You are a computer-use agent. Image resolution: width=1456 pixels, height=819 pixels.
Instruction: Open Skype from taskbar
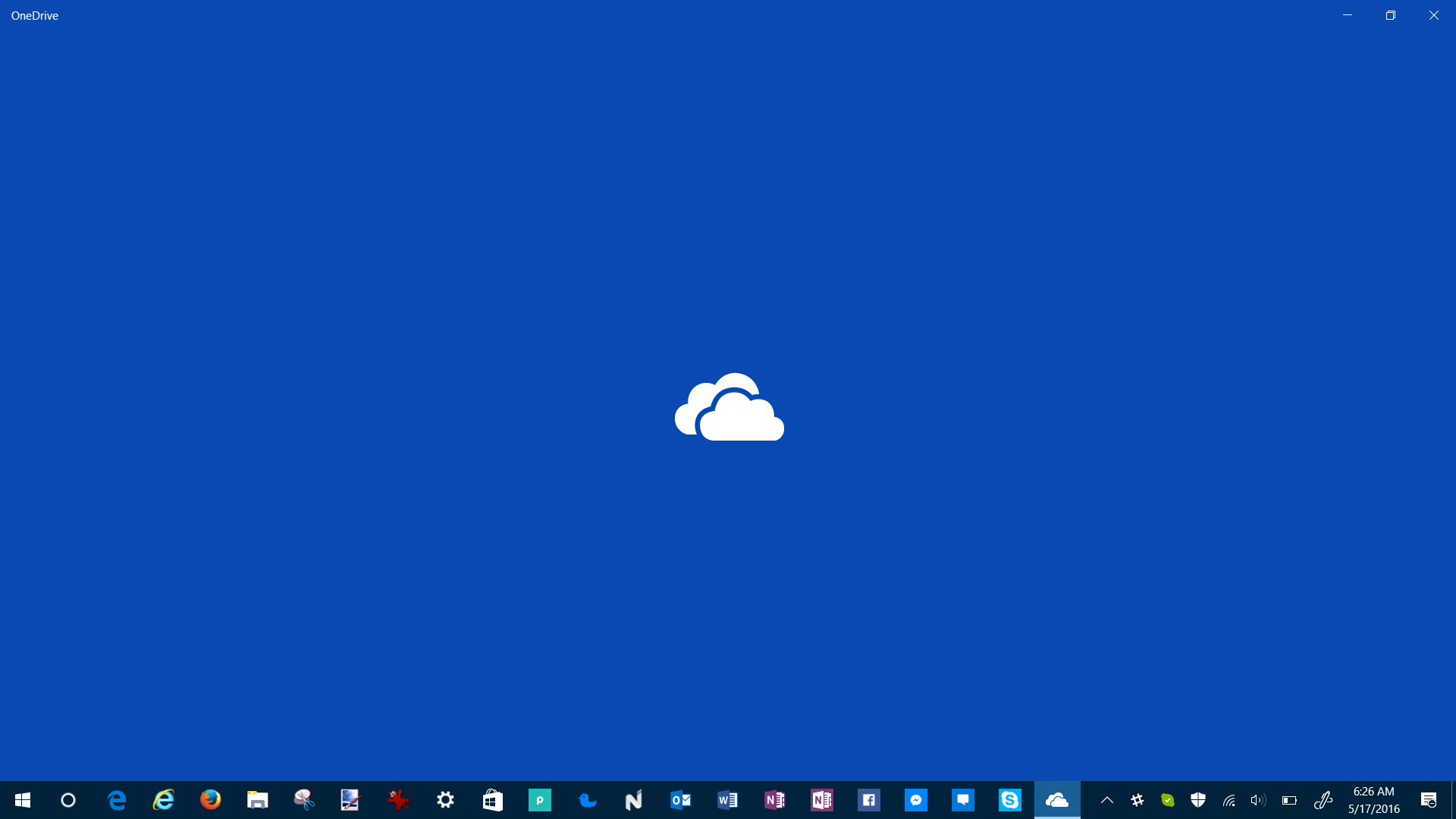tap(1009, 800)
